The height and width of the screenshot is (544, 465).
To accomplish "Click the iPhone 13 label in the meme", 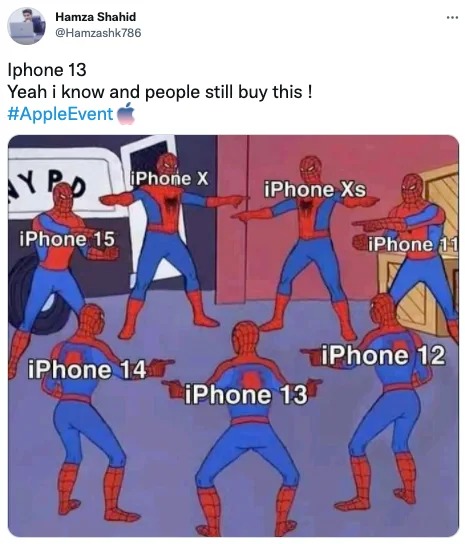I will [246, 395].
